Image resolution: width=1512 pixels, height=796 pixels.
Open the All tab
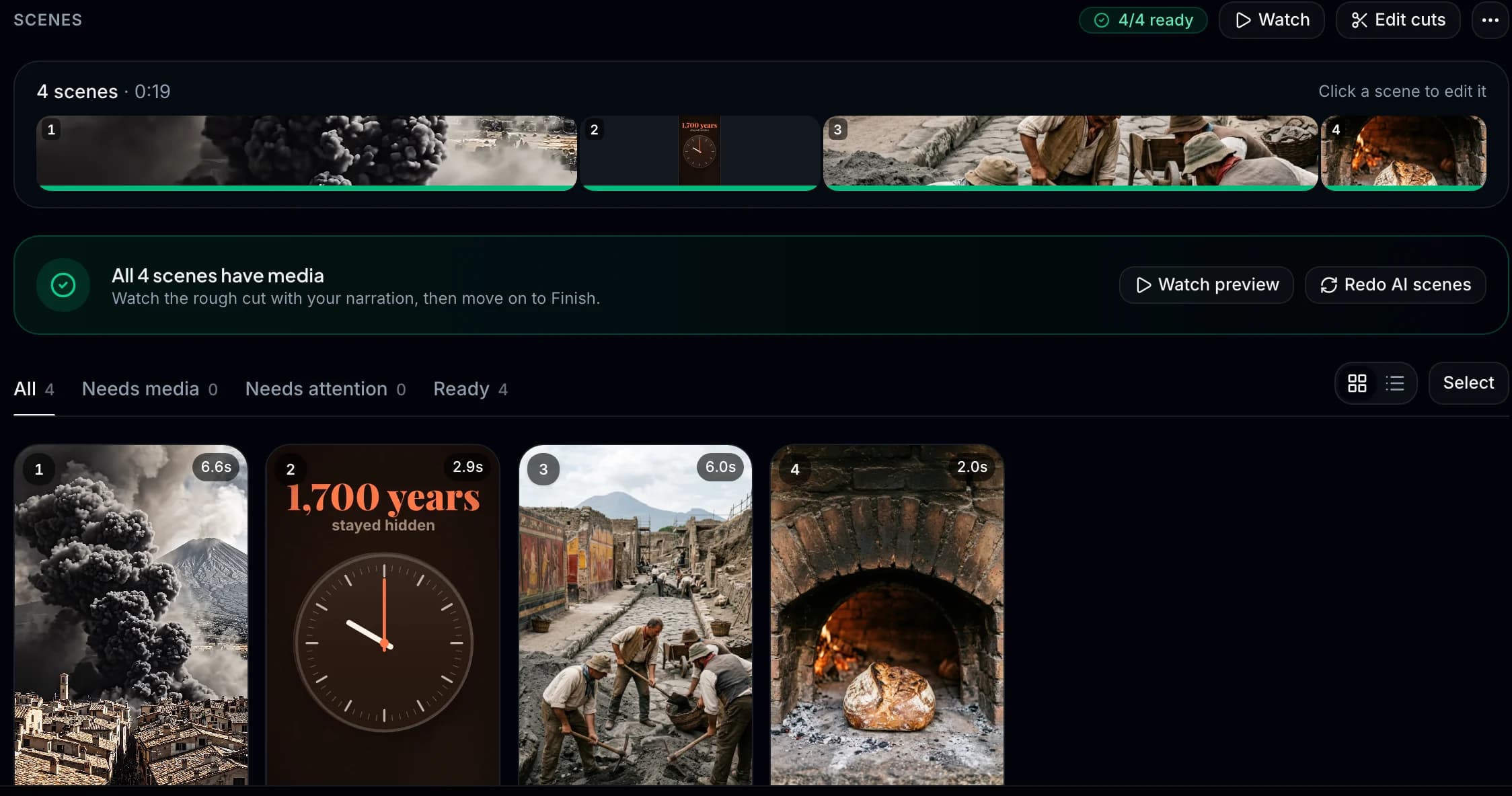click(x=34, y=389)
